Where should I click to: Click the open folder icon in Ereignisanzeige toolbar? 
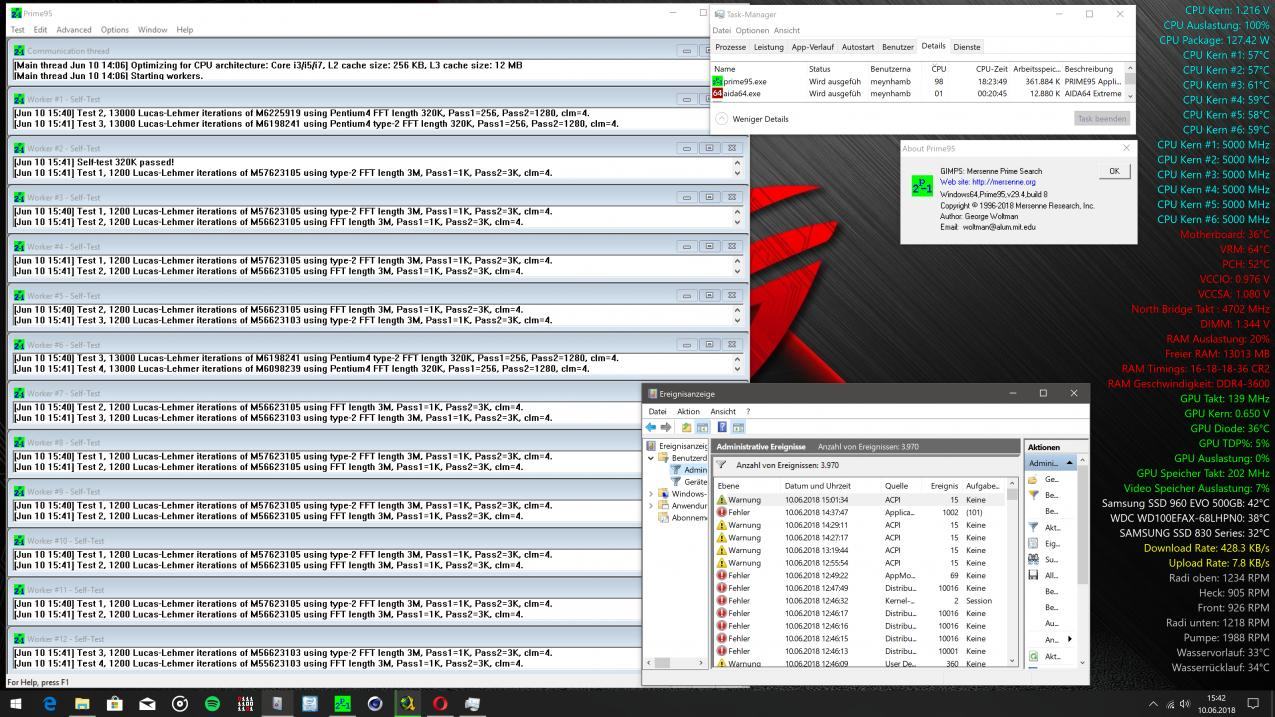point(687,427)
